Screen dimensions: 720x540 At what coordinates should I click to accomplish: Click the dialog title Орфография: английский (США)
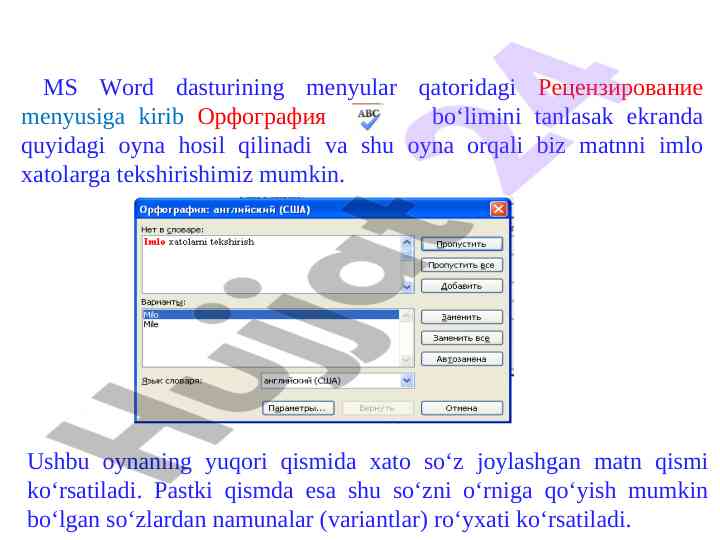pyautogui.click(x=225, y=209)
